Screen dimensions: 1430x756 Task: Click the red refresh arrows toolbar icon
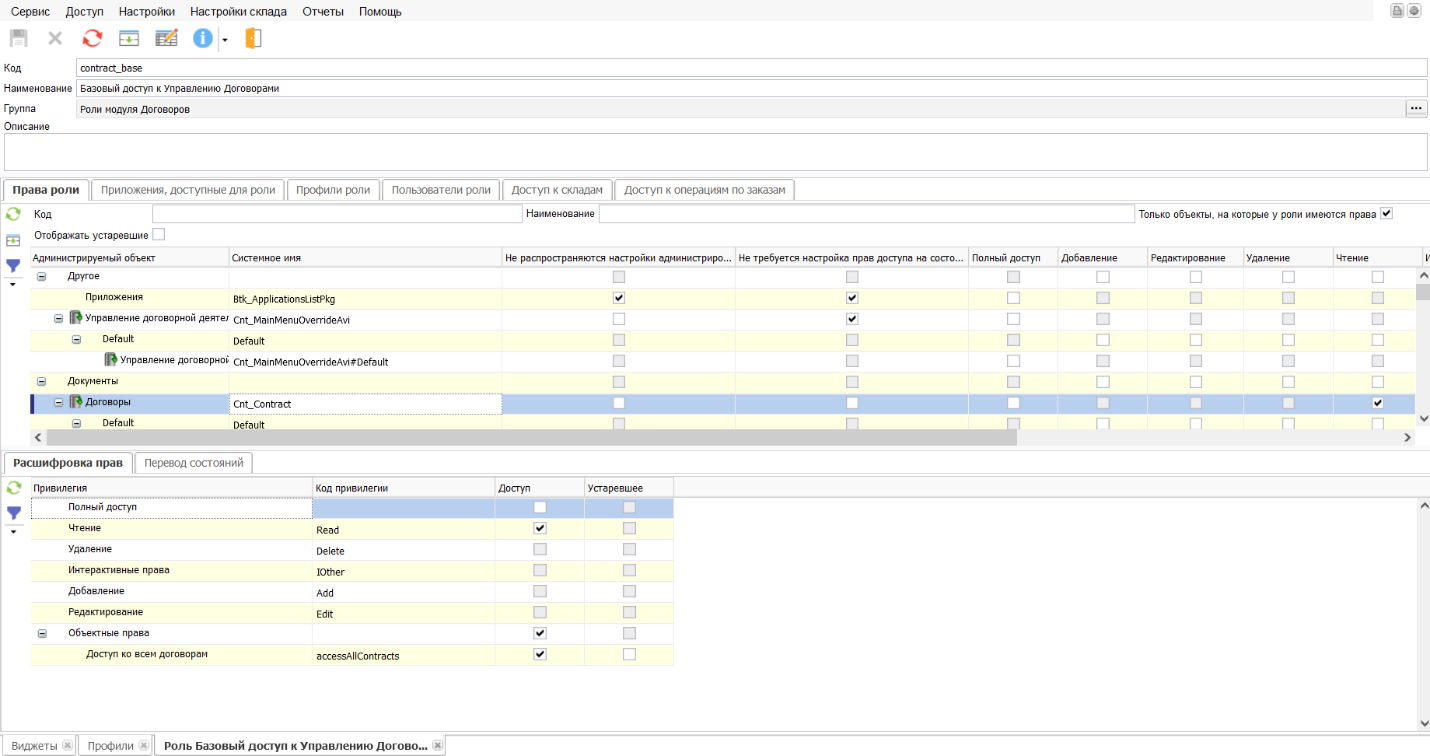(x=92, y=38)
